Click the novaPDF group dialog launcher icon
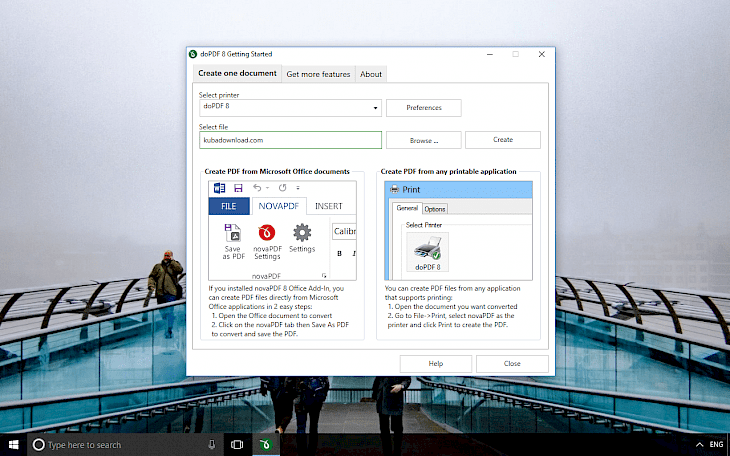The image size is (730, 456). (324, 276)
